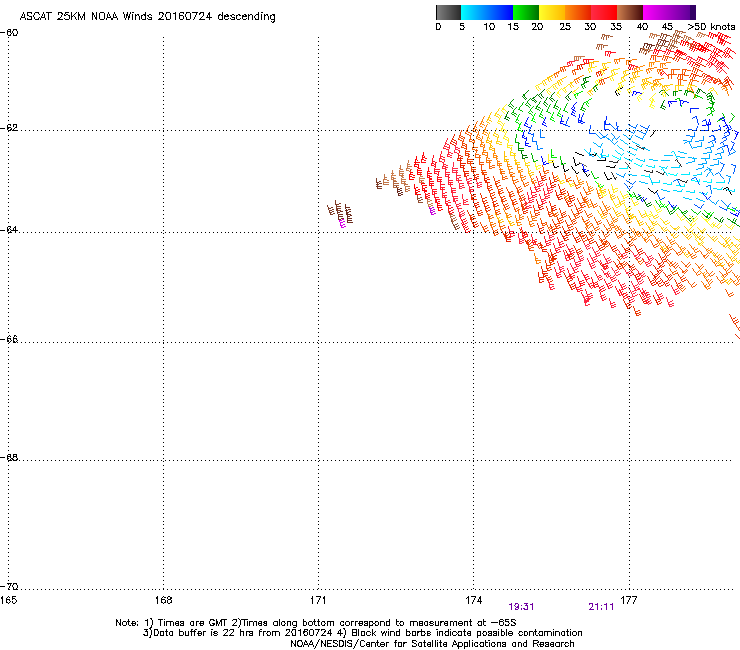
Task: Click the longitude label '177'
Action: 628,600
